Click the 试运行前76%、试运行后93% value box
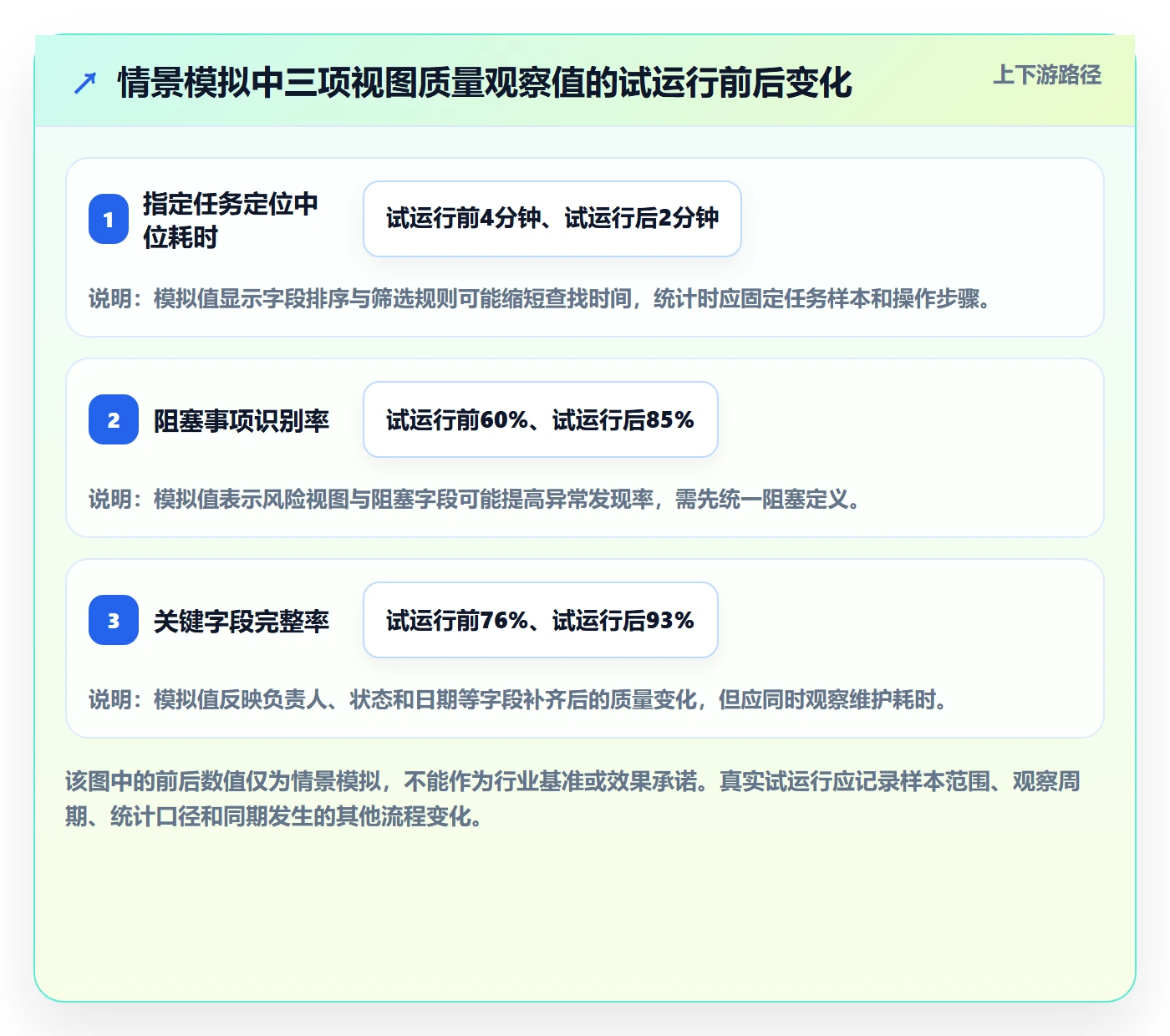This screenshot has height=1036, width=1170. click(541, 620)
